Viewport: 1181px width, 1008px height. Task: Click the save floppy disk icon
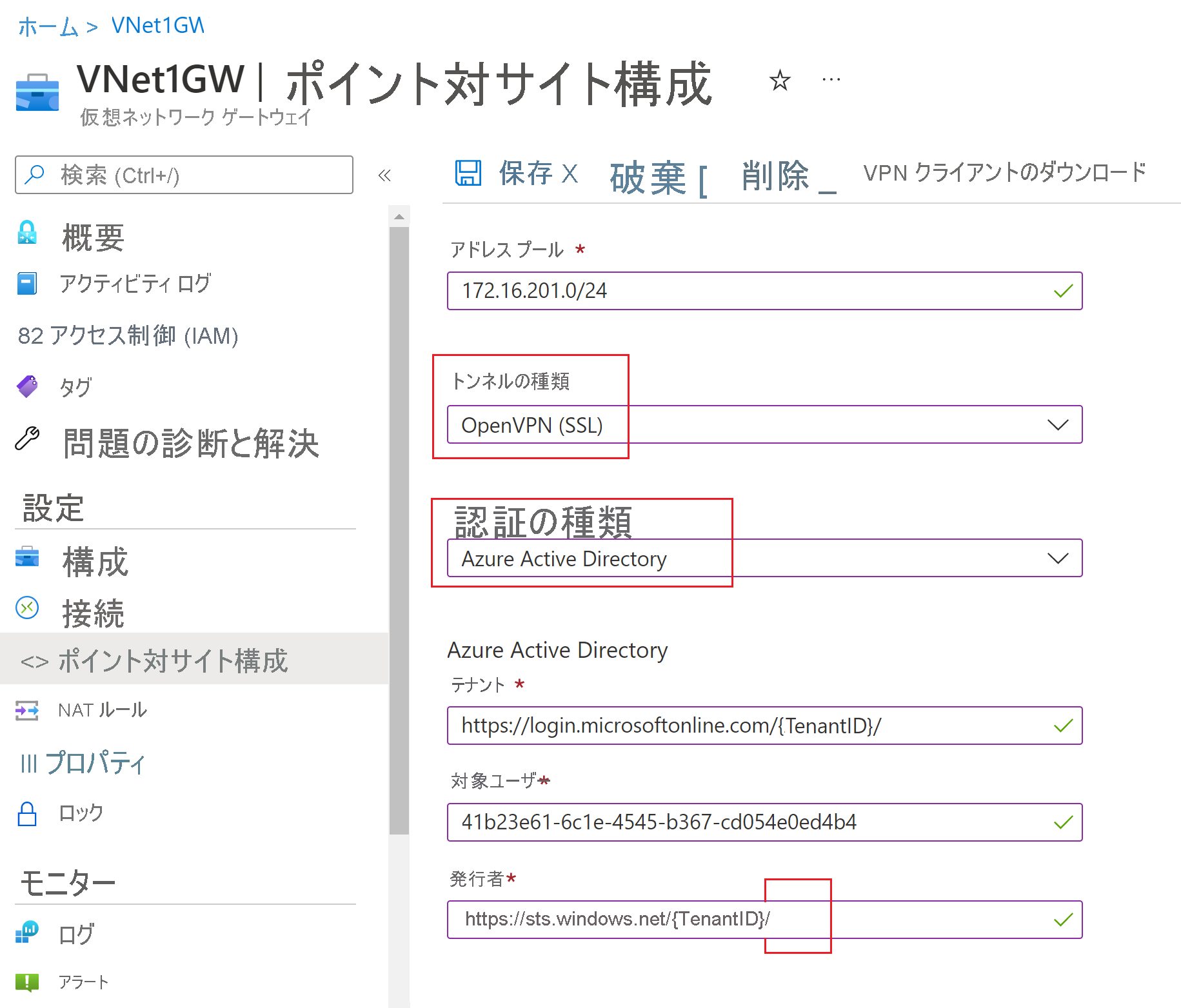(468, 173)
